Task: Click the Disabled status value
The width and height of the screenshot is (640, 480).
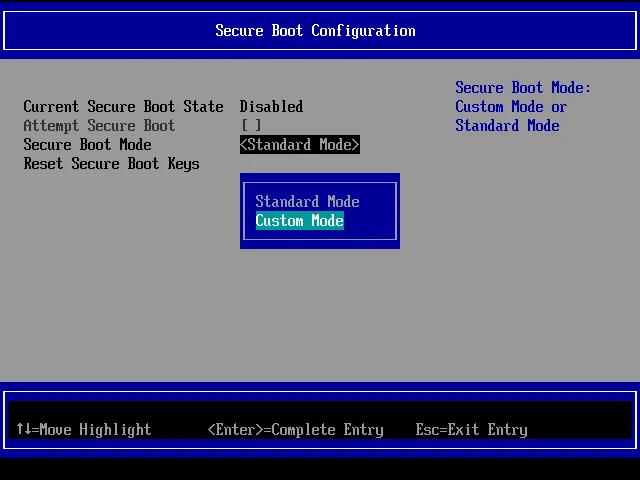Action: pyautogui.click(x=271, y=107)
